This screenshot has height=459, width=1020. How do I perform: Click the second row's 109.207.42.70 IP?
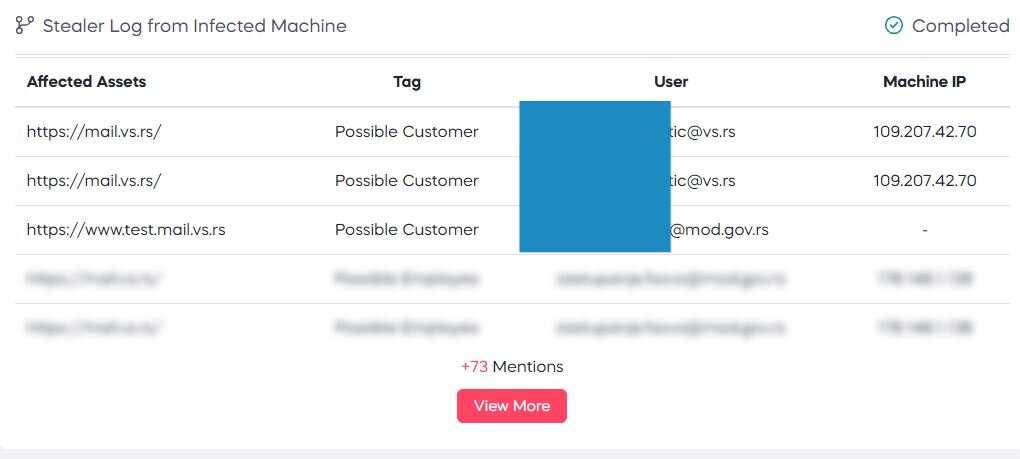point(924,181)
